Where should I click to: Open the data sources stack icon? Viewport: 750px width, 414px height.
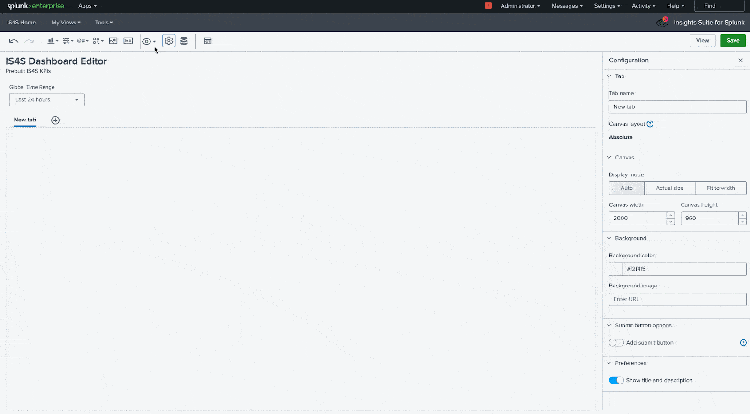[183, 41]
